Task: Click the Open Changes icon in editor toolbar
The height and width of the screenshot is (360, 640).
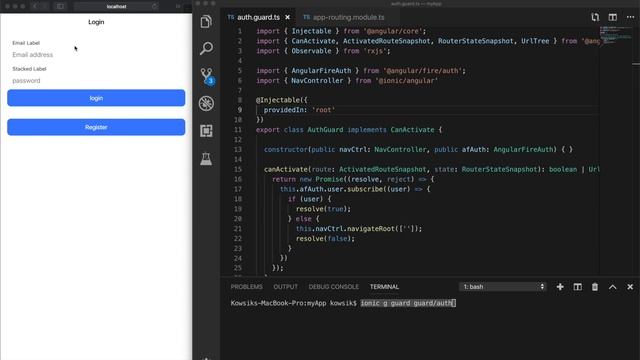Action: tap(595, 17)
